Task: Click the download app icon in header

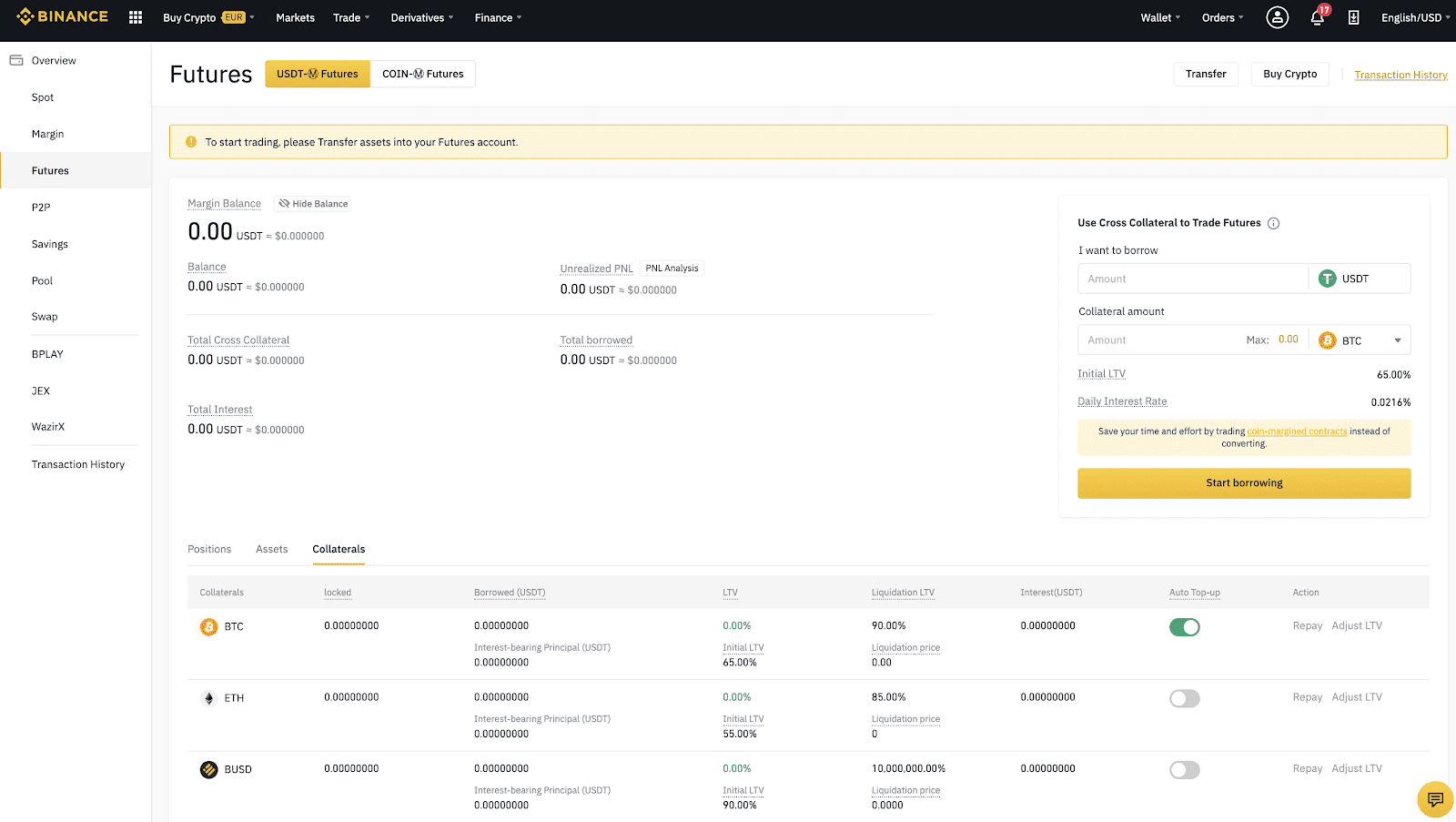Action: (x=1353, y=17)
